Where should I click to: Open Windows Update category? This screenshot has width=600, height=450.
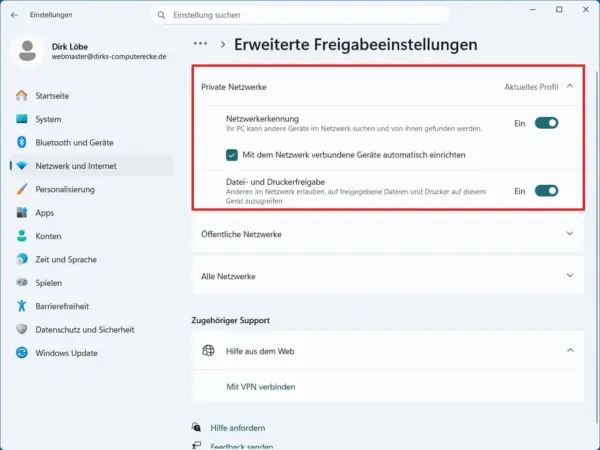[92, 352]
